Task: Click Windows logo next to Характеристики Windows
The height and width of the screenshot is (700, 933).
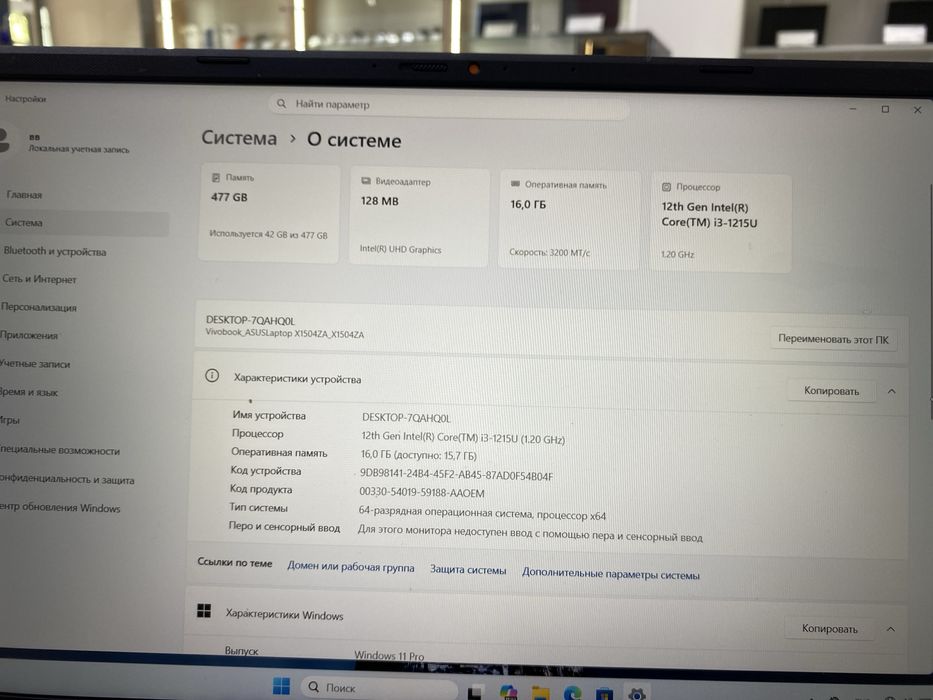Action: [x=203, y=611]
